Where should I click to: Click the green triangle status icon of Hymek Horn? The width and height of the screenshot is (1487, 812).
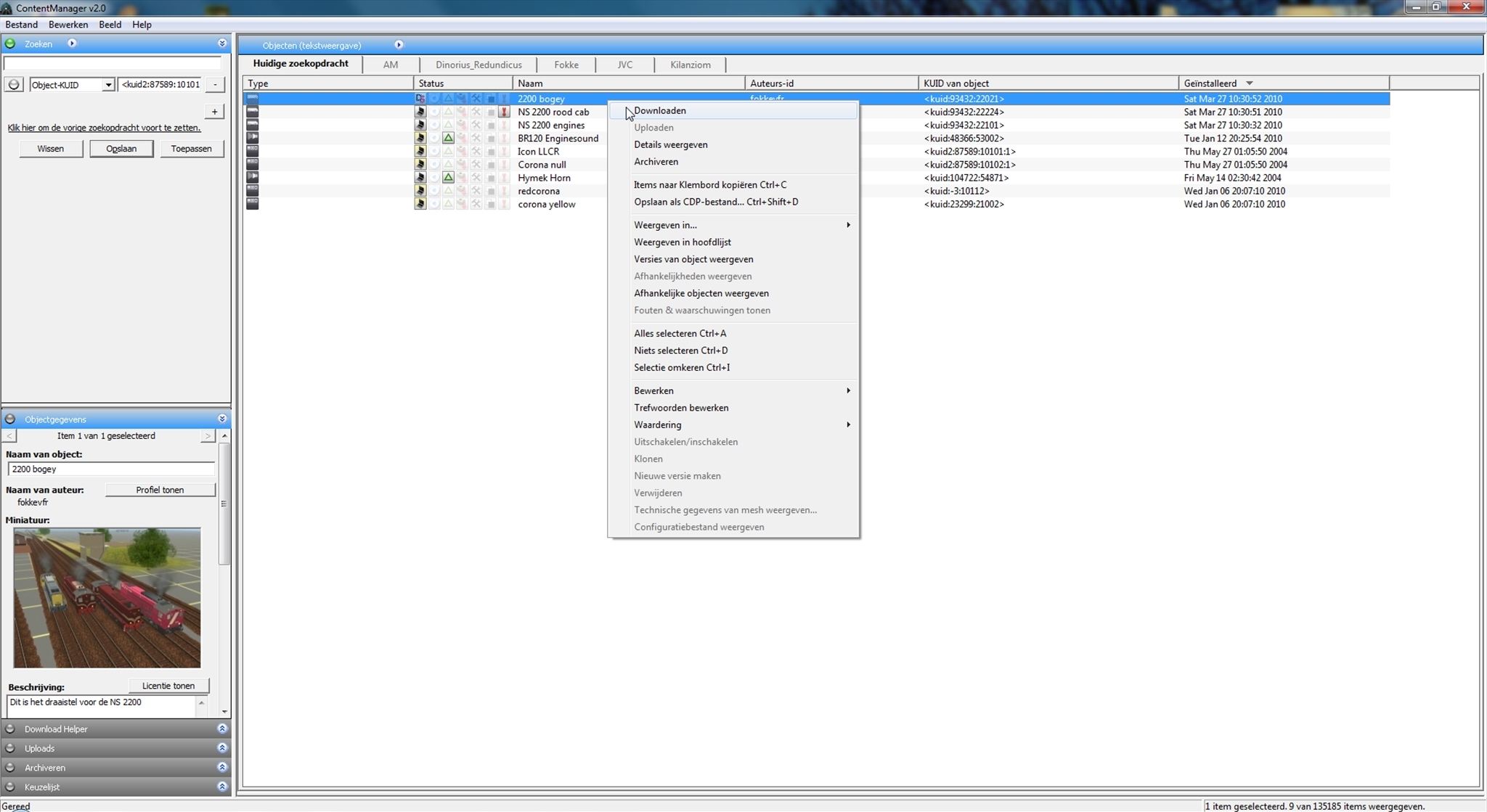point(448,178)
